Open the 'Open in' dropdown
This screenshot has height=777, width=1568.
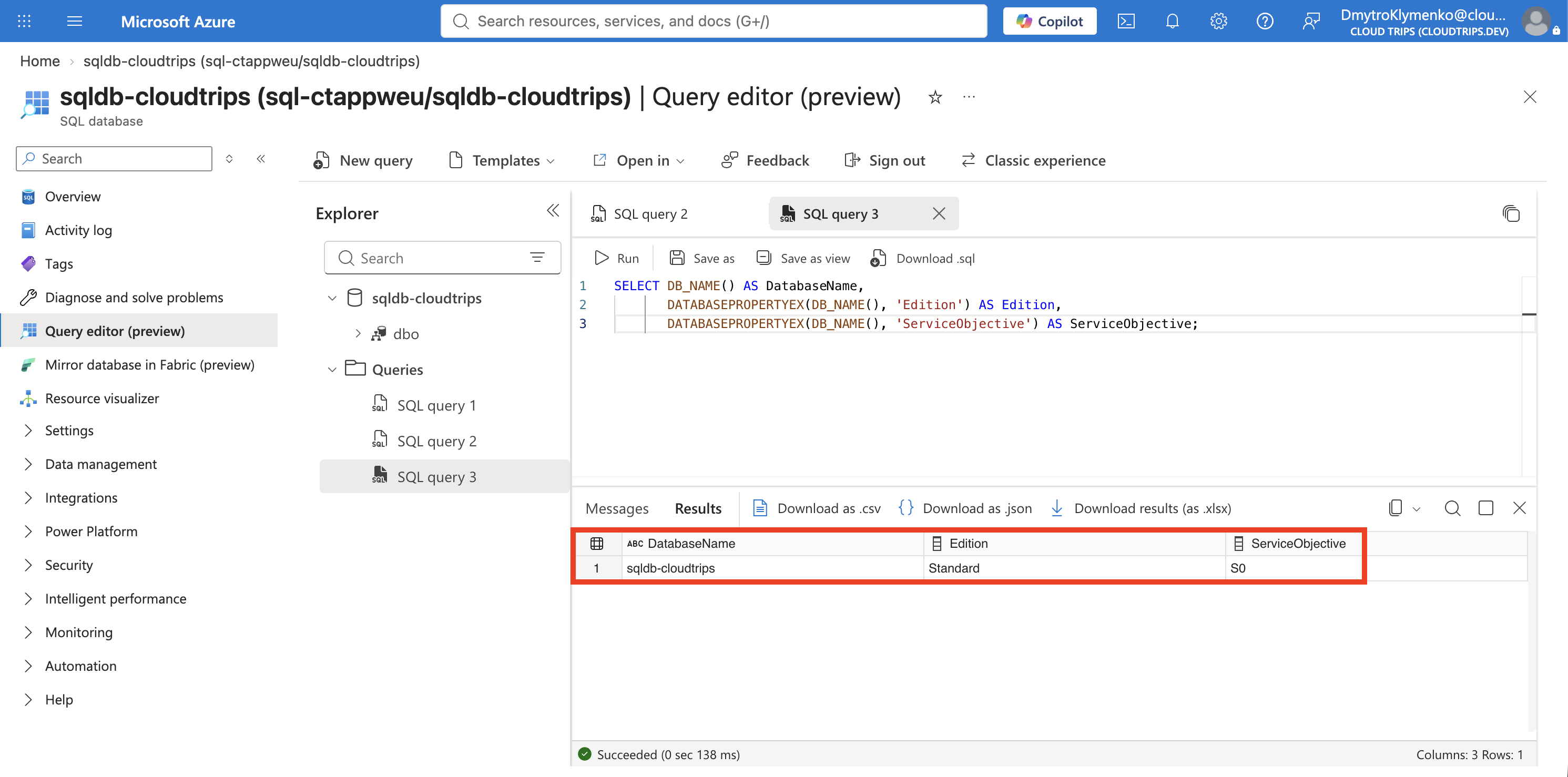639,161
